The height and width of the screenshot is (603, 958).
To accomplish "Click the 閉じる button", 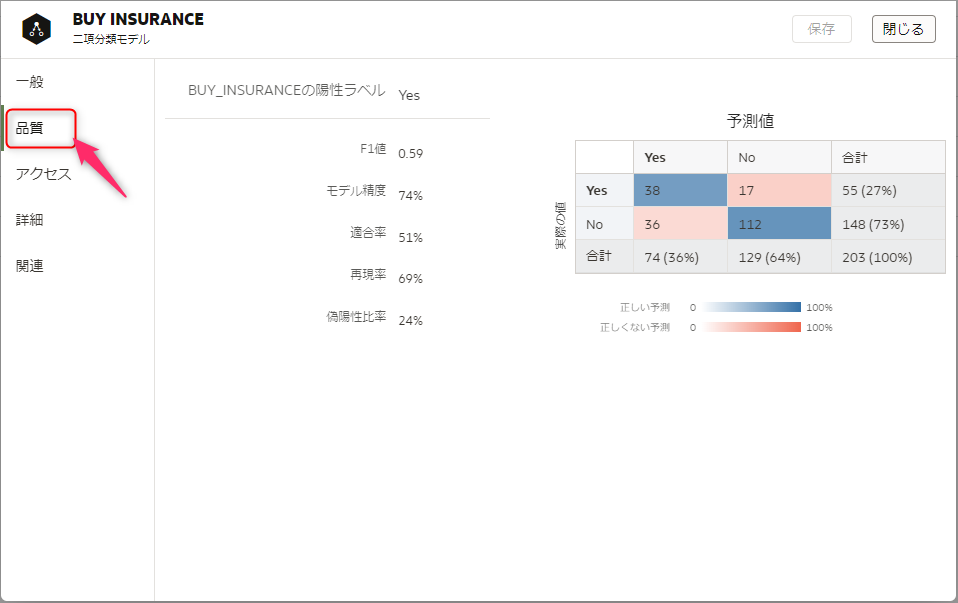I will tap(904, 29).
